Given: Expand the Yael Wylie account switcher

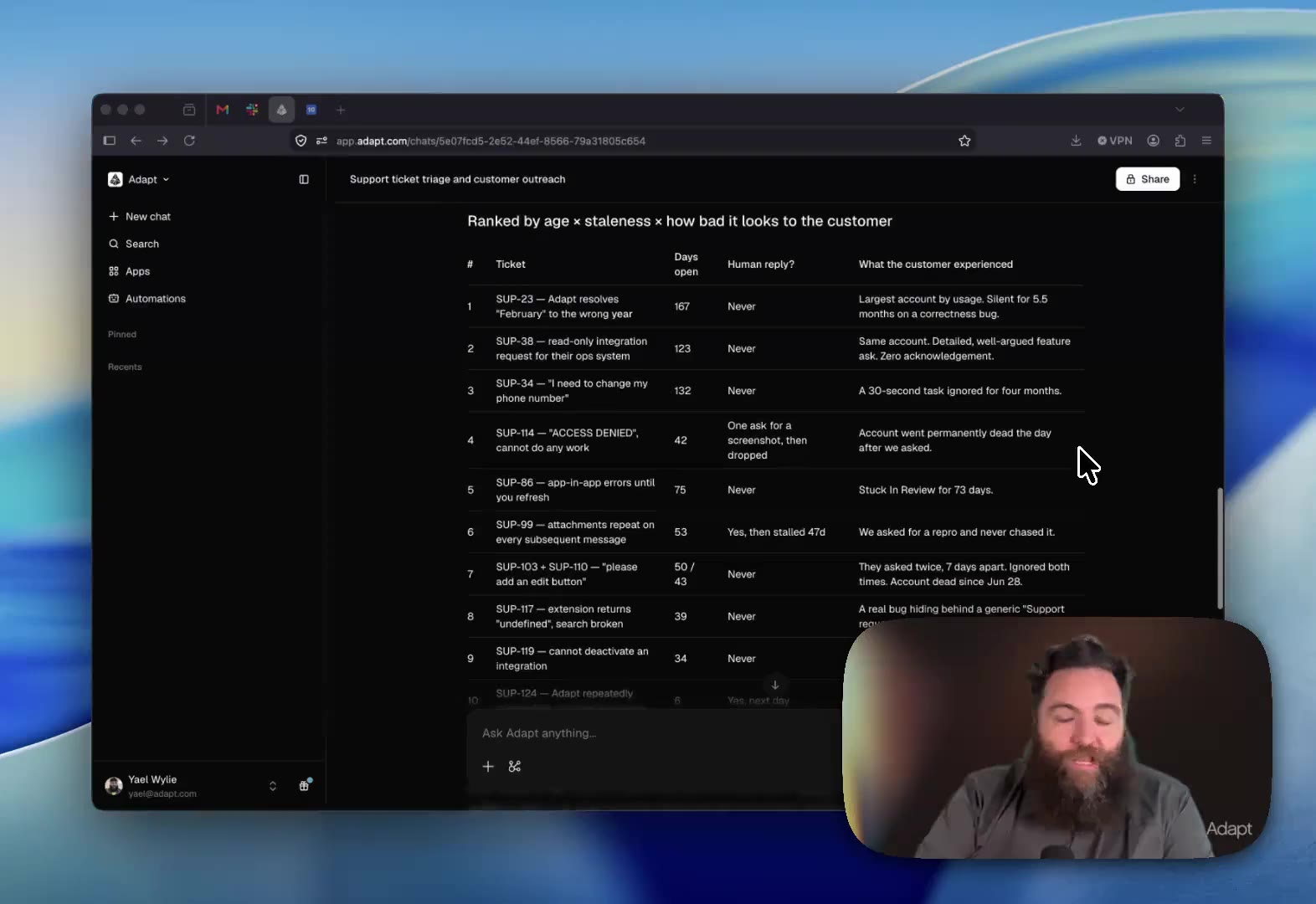Looking at the screenshot, I should point(273,786).
